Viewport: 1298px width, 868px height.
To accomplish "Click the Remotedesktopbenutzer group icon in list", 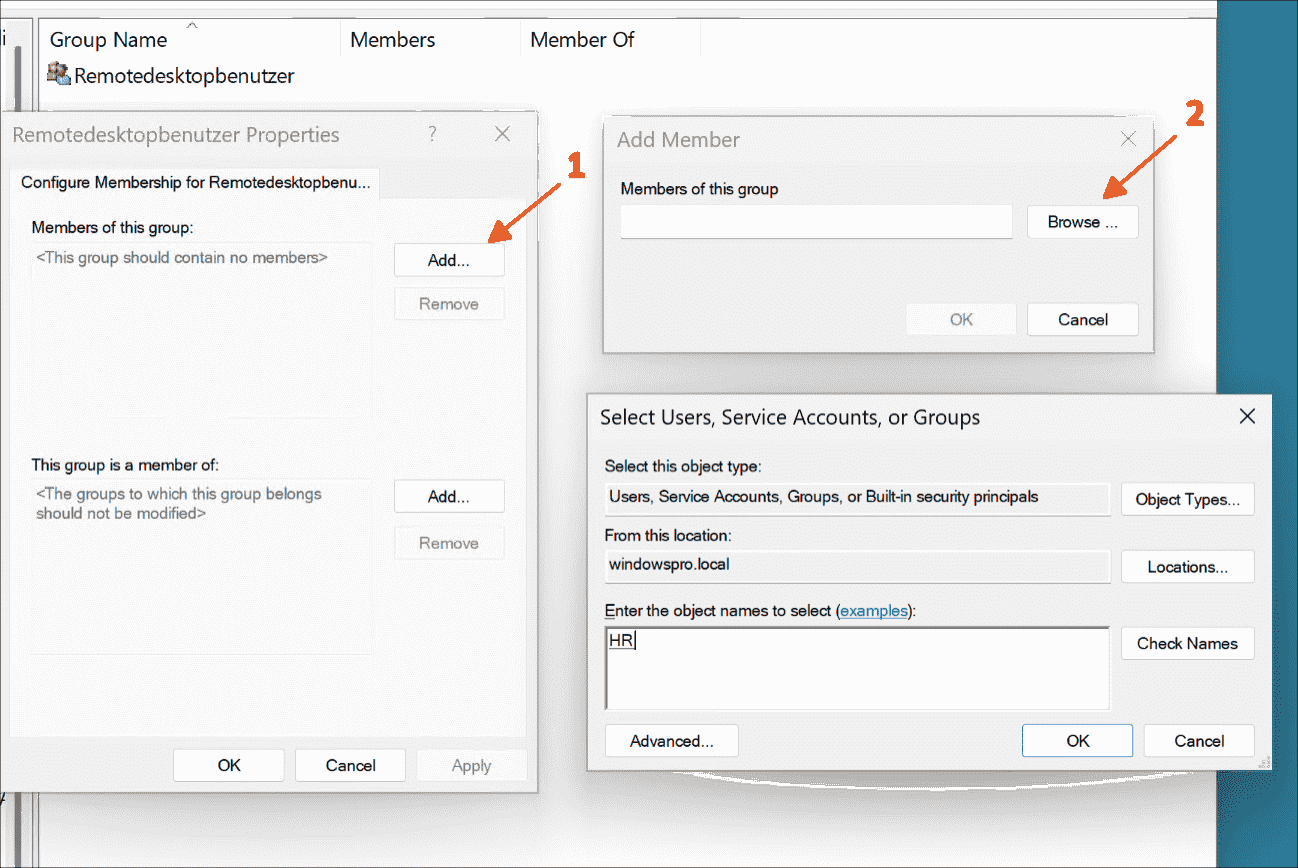I will [x=59, y=74].
